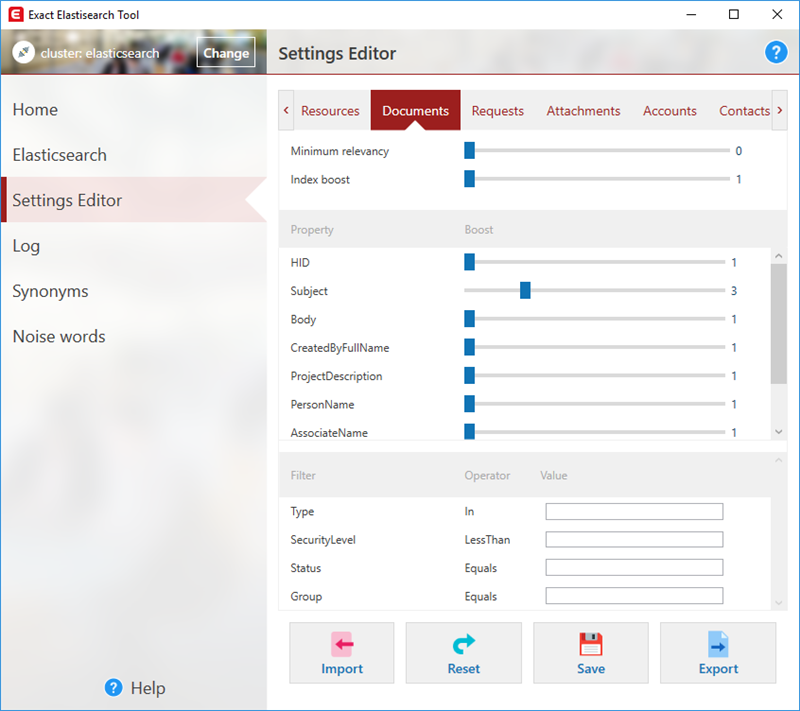Click the Subject boost value 3
This screenshot has height=711, width=800.
coord(734,291)
